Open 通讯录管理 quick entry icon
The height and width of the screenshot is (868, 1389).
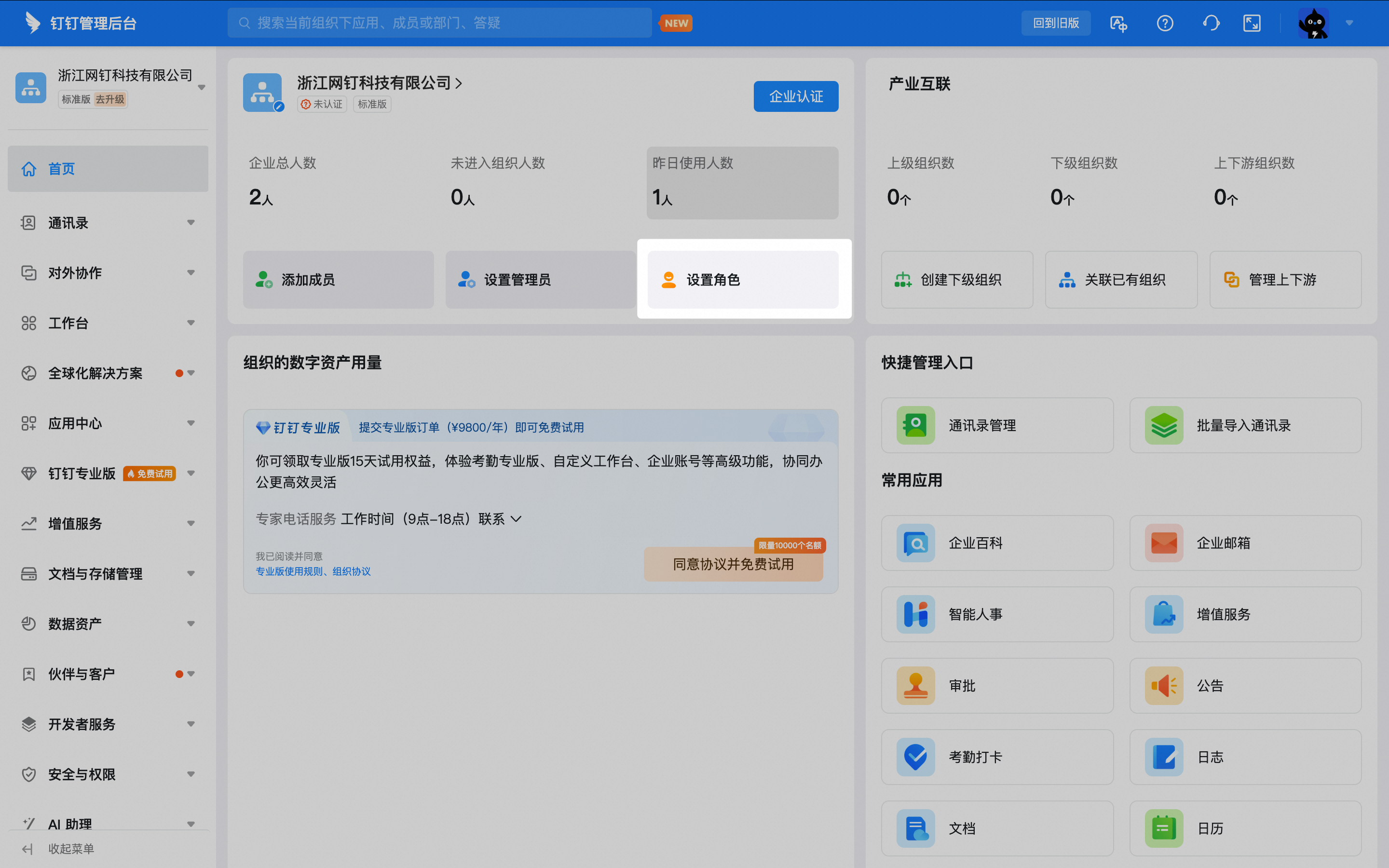click(x=915, y=425)
